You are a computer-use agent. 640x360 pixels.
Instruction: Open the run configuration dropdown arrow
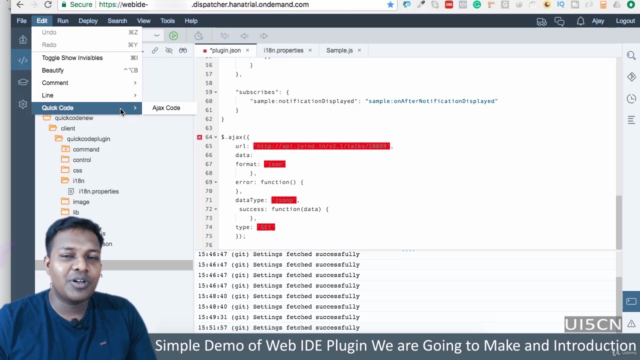tap(157, 36)
